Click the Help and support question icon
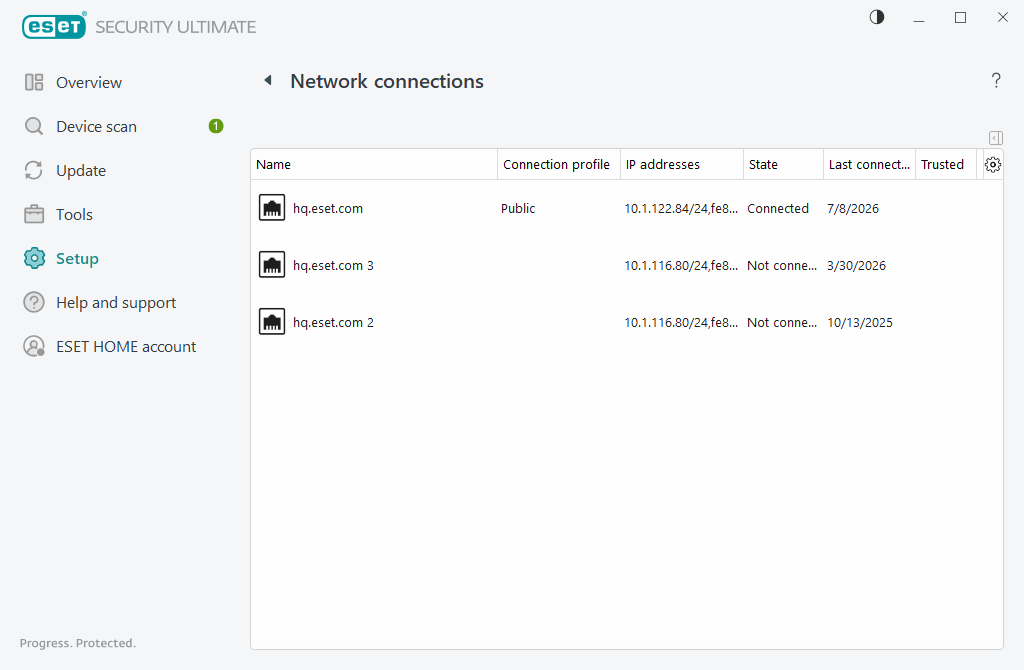 pyautogui.click(x=34, y=302)
